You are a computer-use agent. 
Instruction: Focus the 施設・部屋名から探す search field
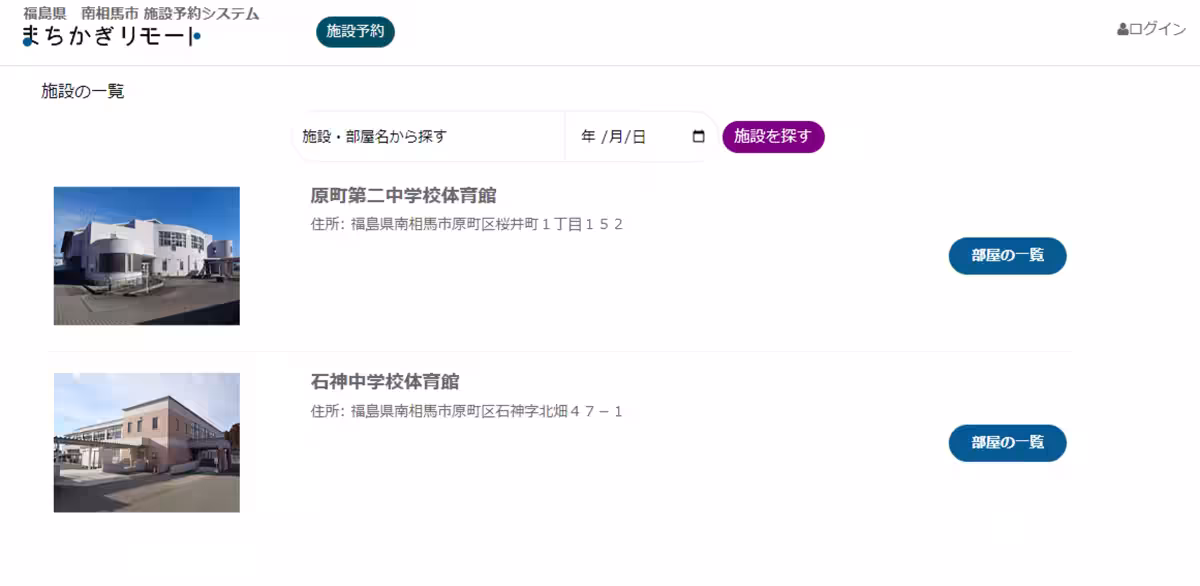[x=430, y=137]
